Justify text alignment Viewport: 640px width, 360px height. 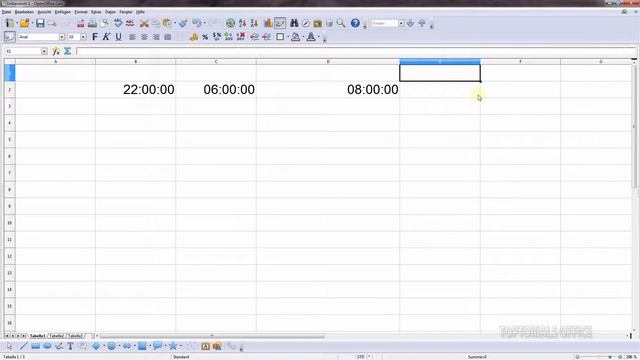[x=167, y=37]
